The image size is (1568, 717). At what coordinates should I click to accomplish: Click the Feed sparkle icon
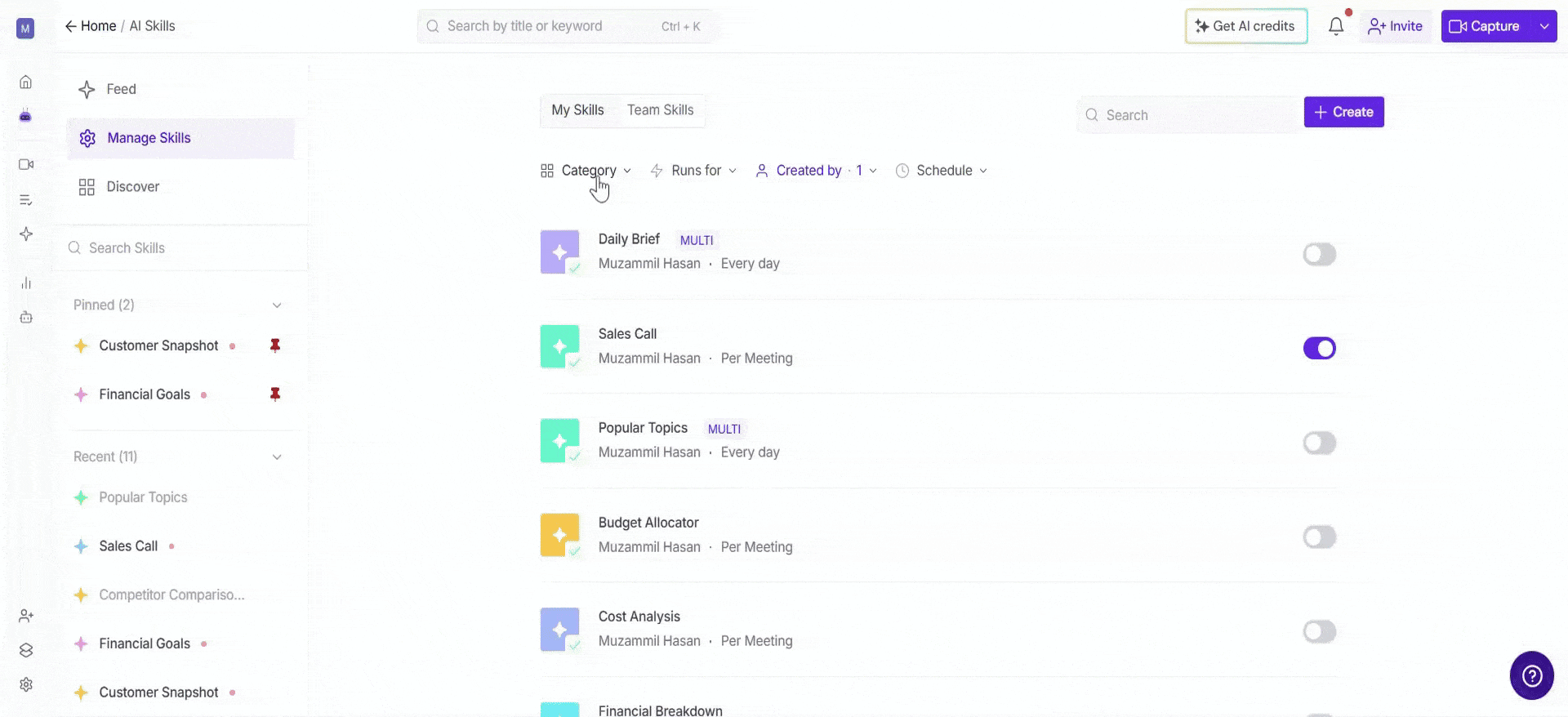pos(87,89)
